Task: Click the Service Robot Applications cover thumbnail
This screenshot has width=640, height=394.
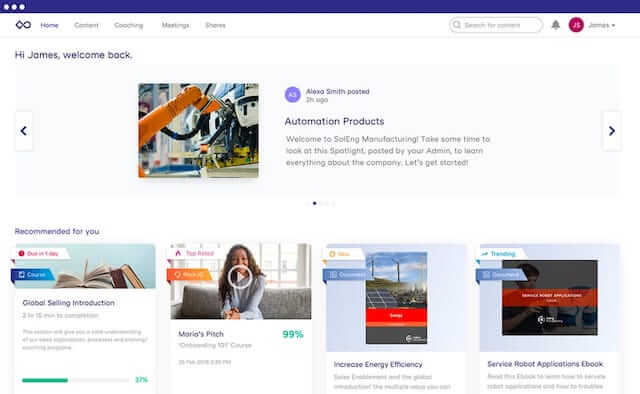Action: (x=550, y=298)
